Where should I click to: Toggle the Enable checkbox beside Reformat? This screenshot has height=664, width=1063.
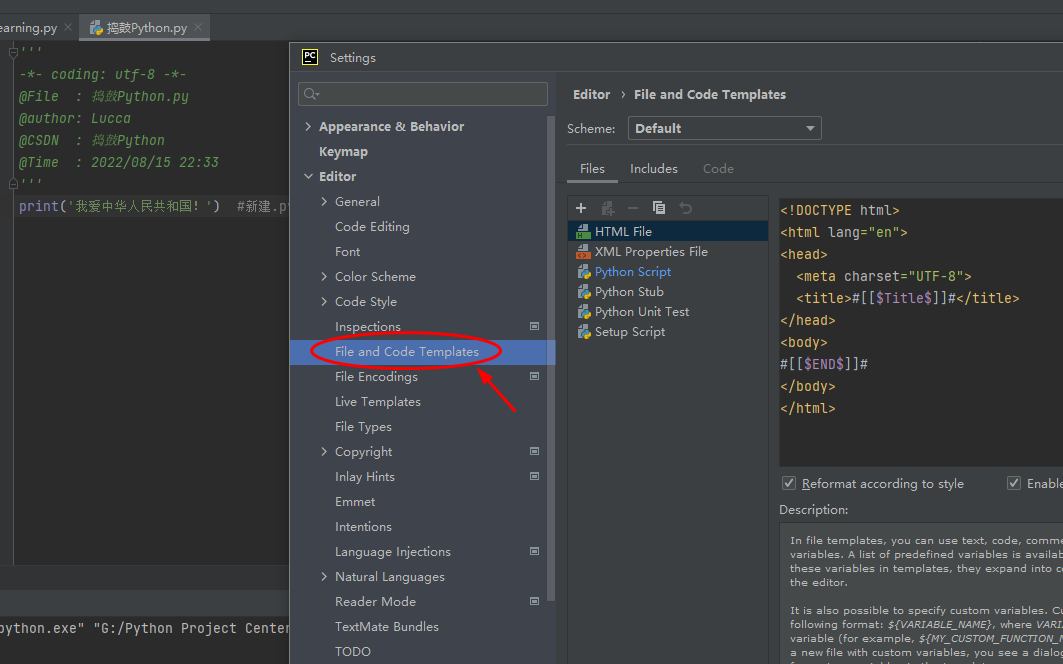click(x=1014, y=483)
